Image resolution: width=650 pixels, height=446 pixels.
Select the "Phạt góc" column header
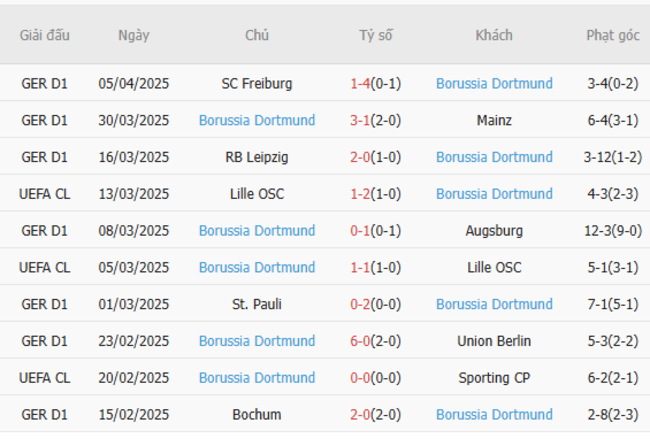point(613,35)
